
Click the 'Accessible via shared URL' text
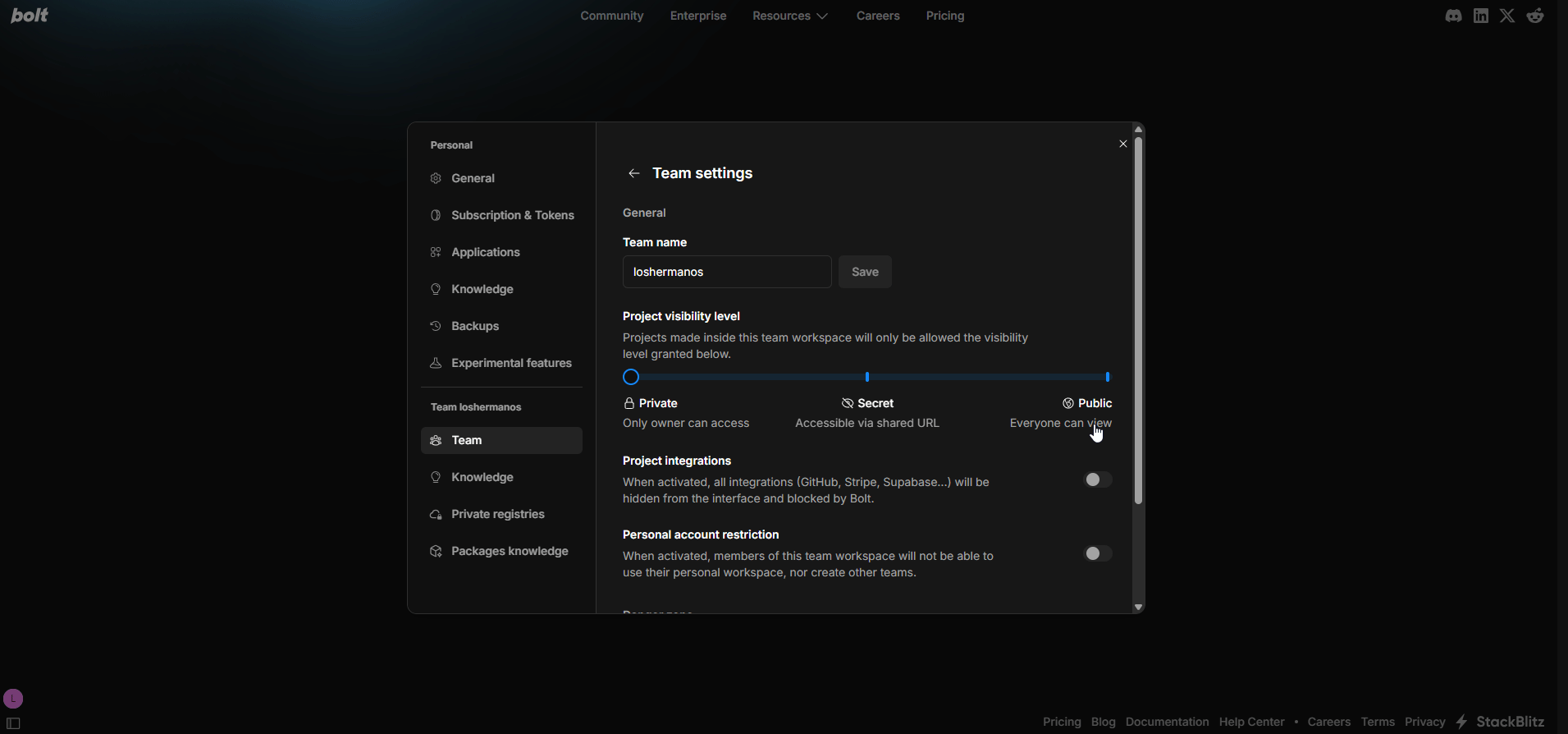pyautogui.click(x=867, y=423)
